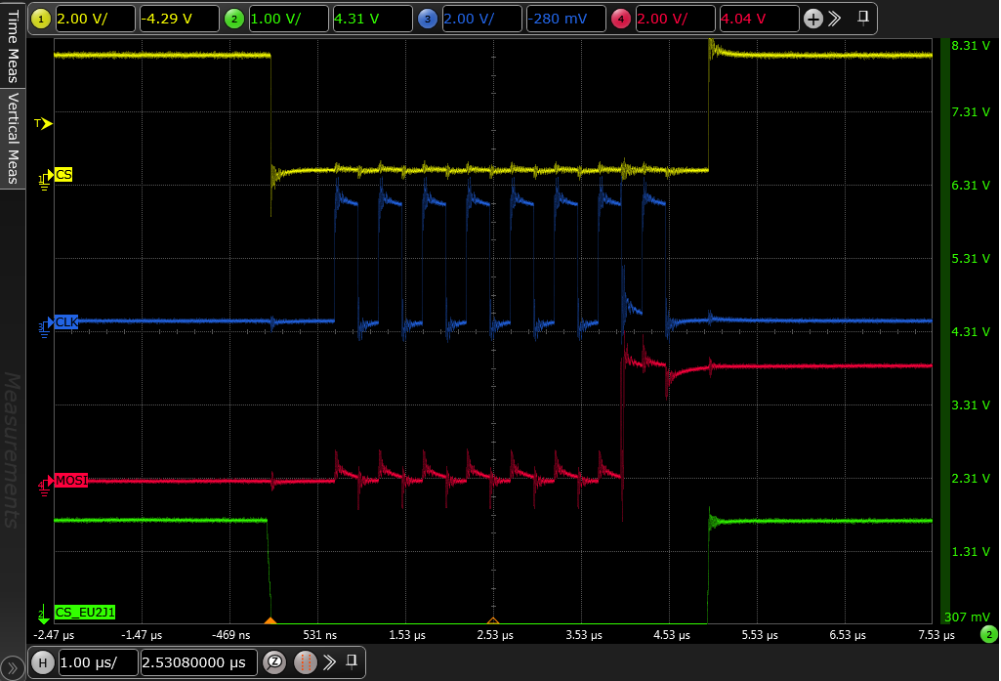Click channel 4 ground reference marker

point(45,485)
